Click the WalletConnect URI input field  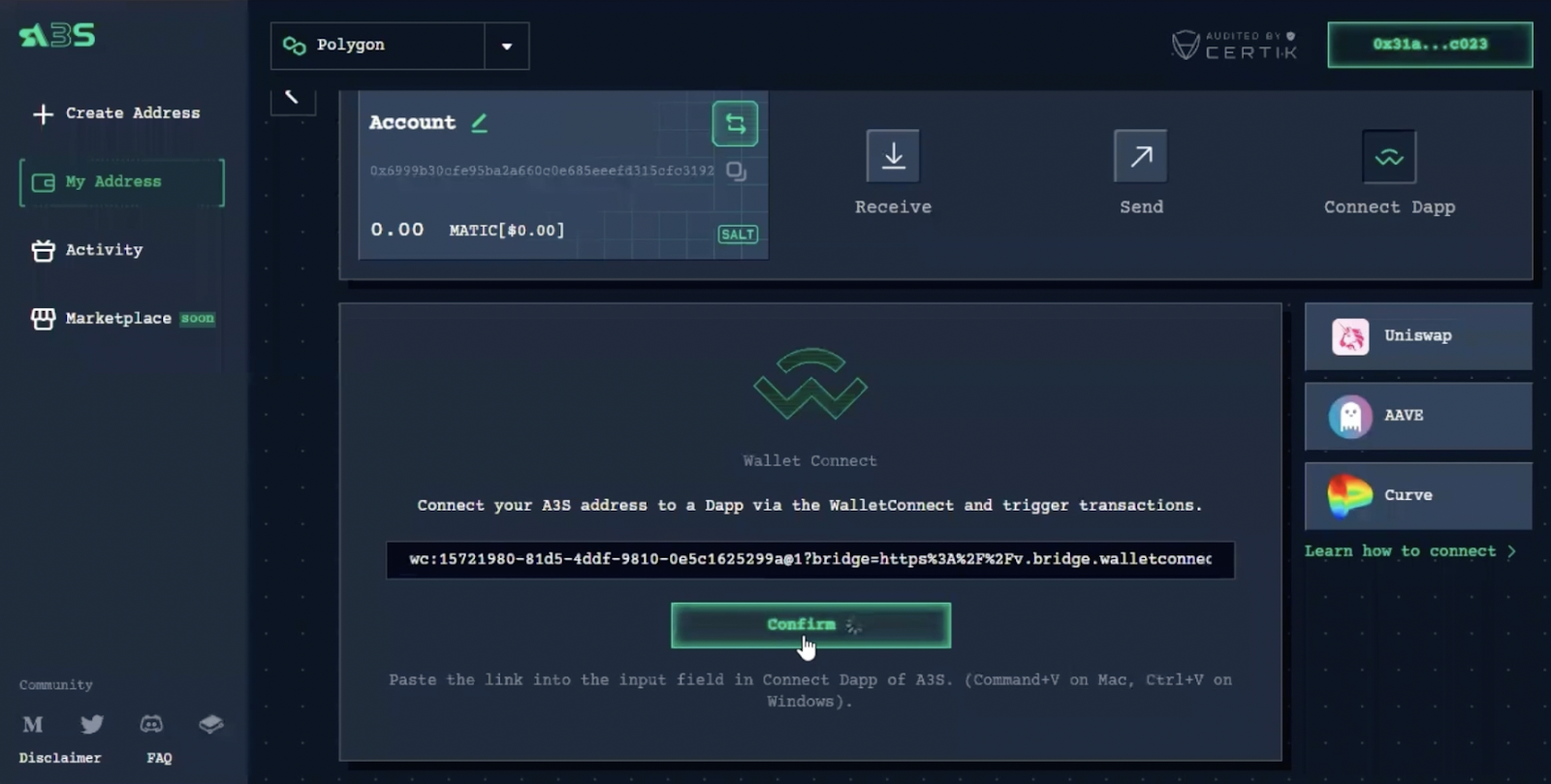coord(810,560)
